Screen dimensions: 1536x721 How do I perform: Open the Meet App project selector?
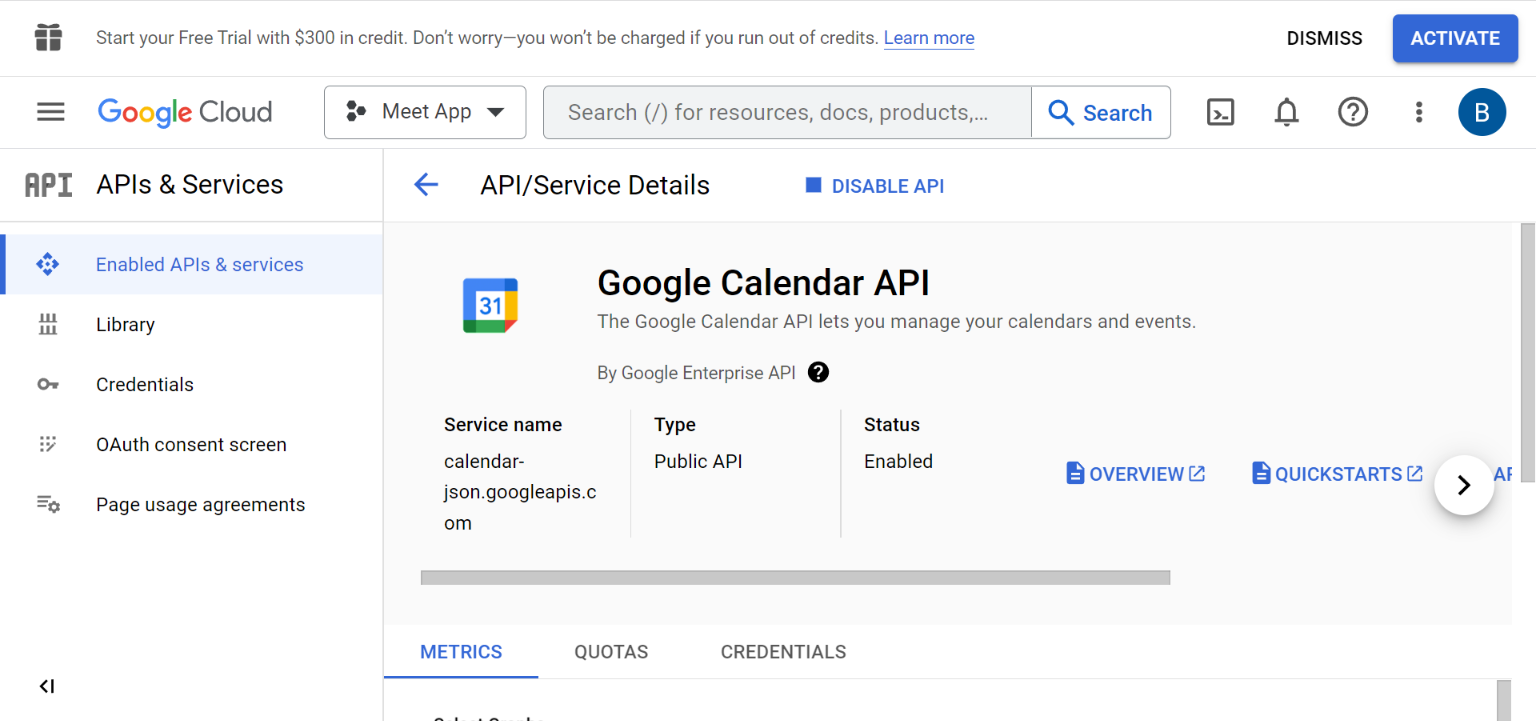425,112
